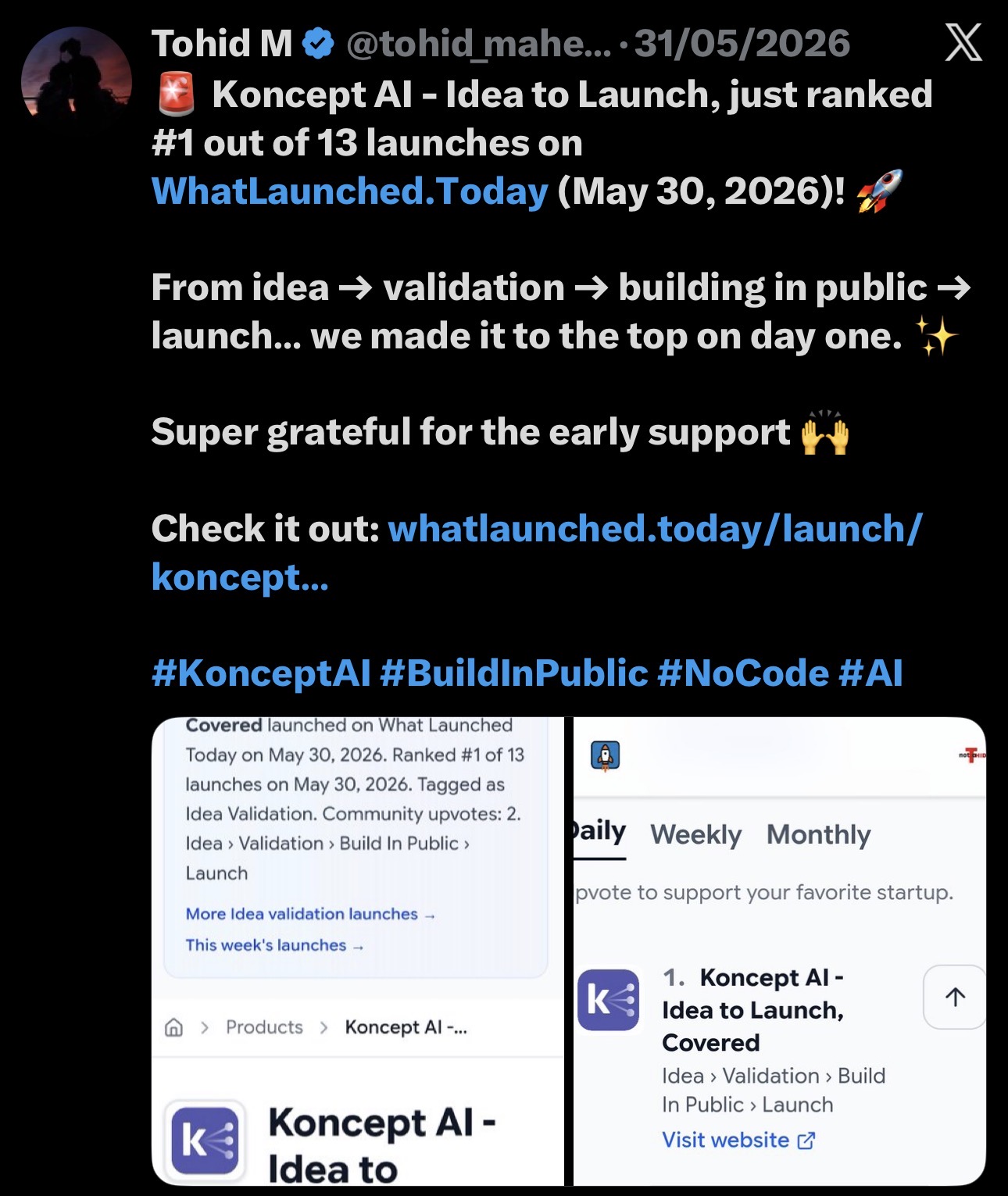Select the Daily tab
This screenshot has width=1008, height=1196.
point(599,832)
